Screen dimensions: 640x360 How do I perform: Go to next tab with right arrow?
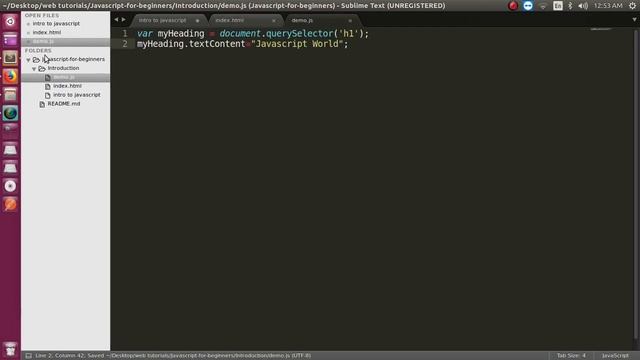coord(124,20)
